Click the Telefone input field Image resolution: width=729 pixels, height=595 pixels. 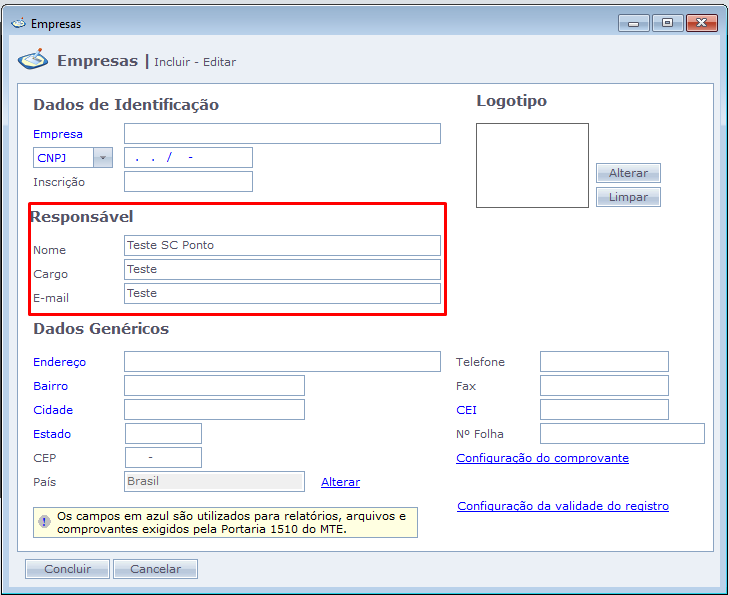point(604,362)
